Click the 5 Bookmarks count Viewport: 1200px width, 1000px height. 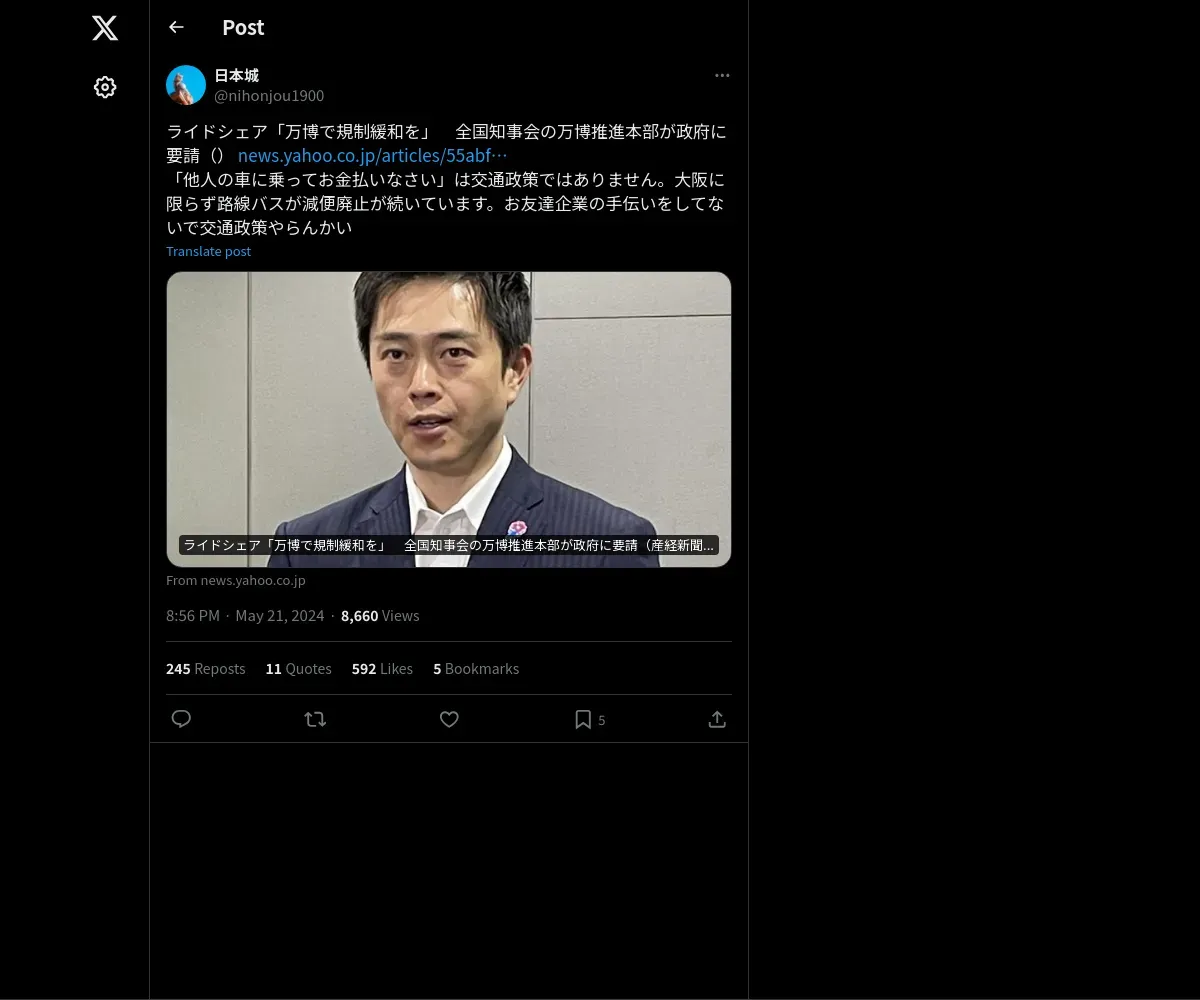pos(476,668)
